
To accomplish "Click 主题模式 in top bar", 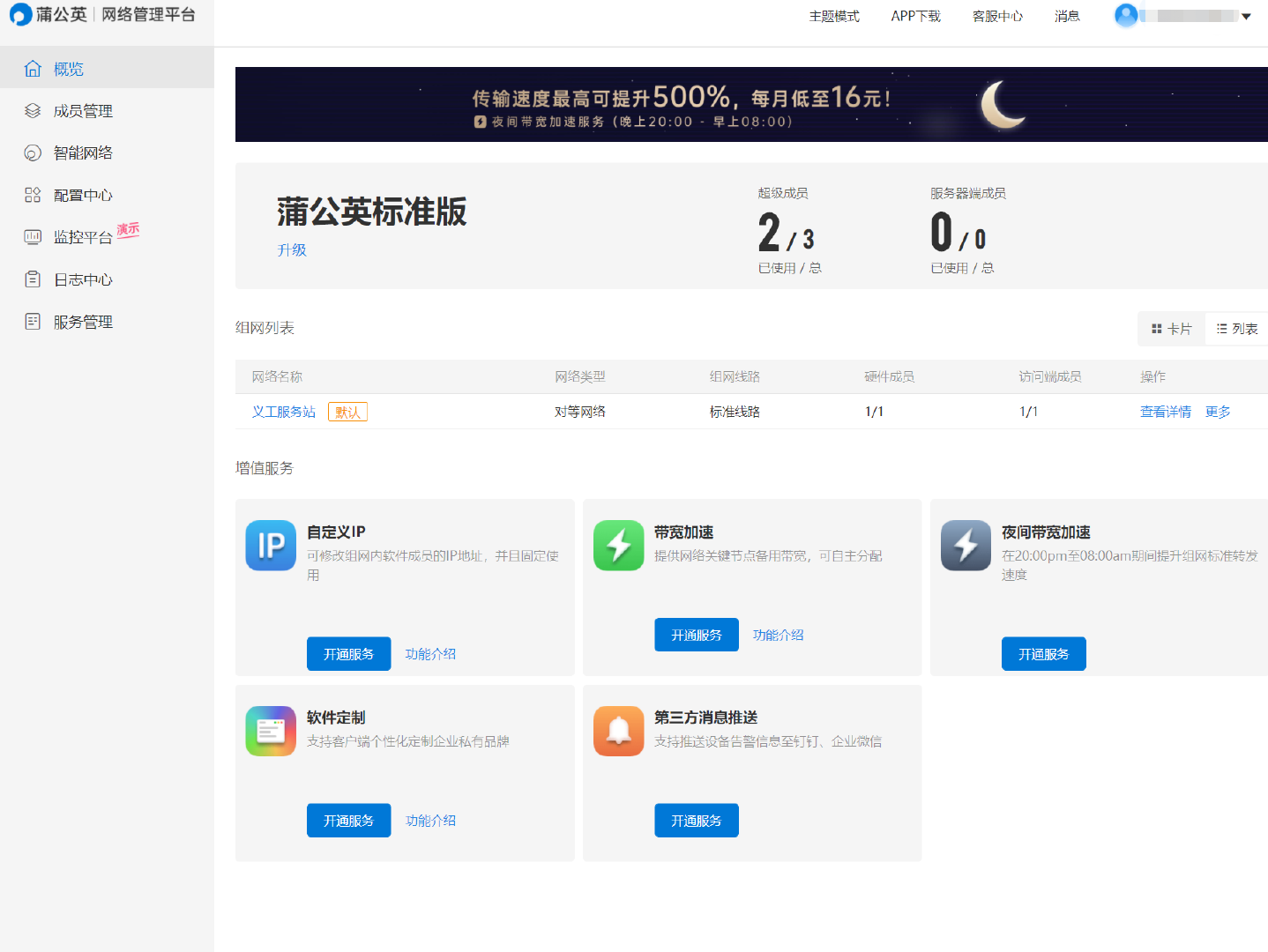I will pos(834,16).
